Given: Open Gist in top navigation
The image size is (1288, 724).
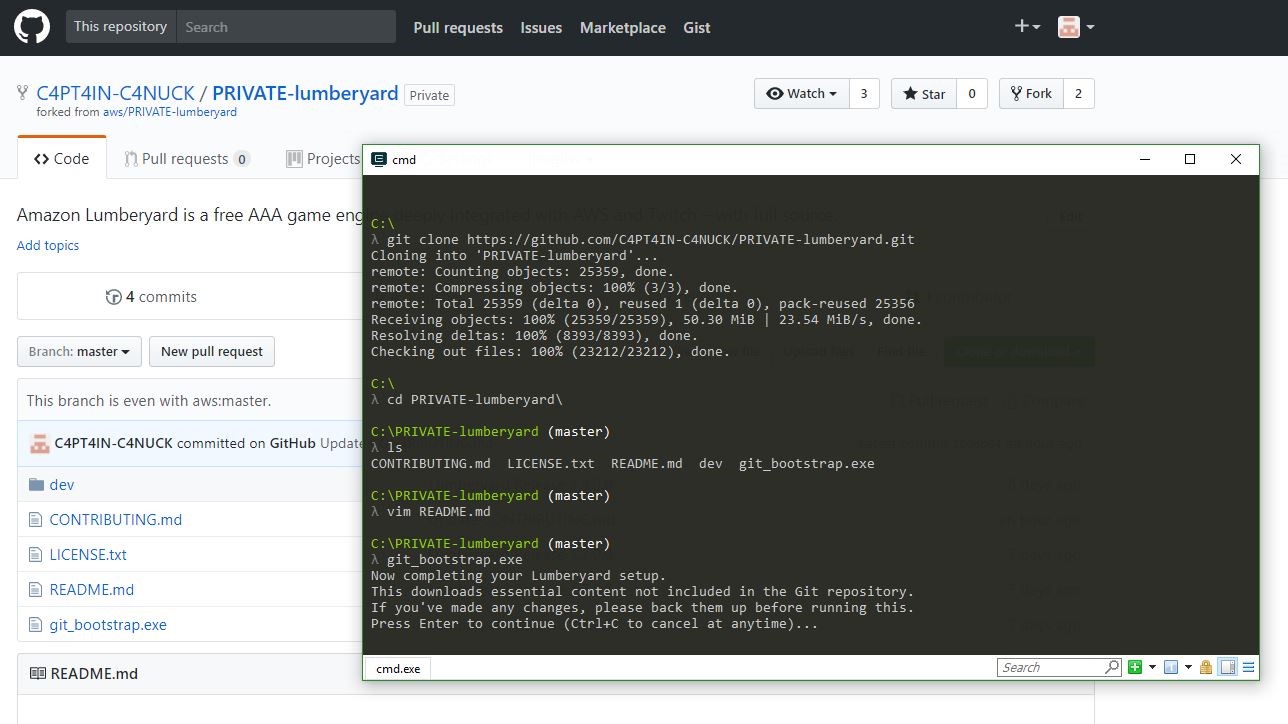Looking at the screenshot, I should point(697,28).
